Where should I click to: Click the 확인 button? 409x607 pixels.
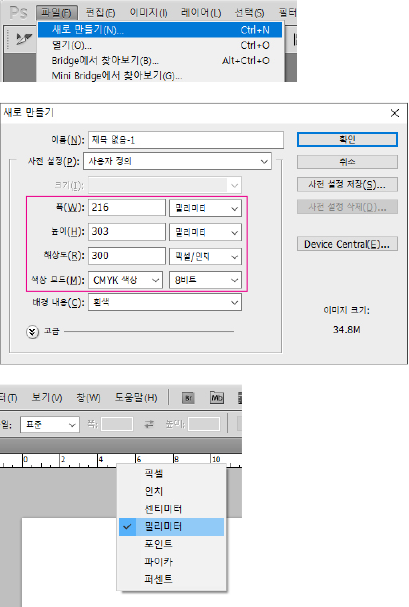[x=347, y=139]
